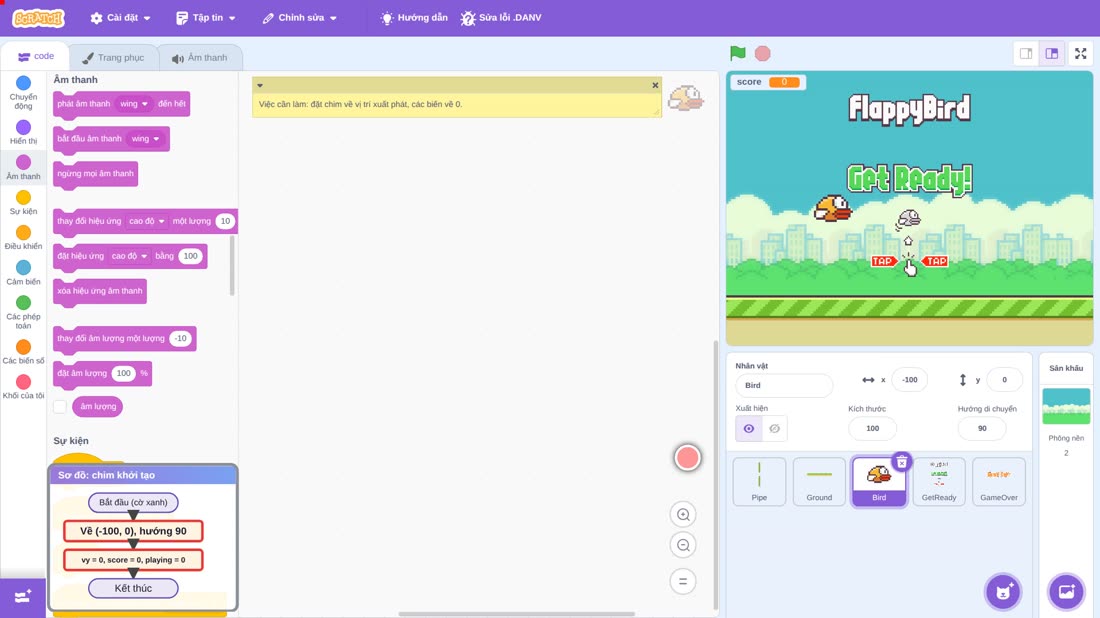Tick the âm lượng variable checkbox

click(60, 407)
